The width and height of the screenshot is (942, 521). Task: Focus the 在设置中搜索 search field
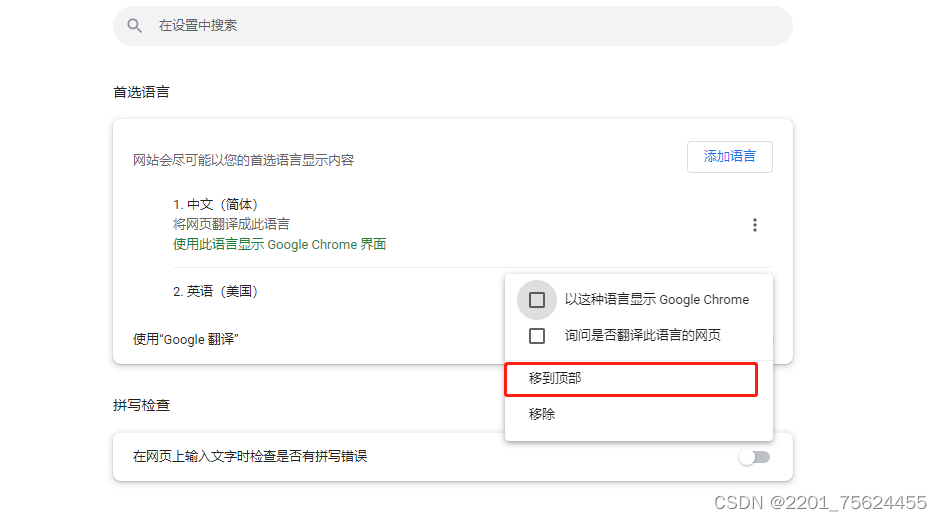452,26
